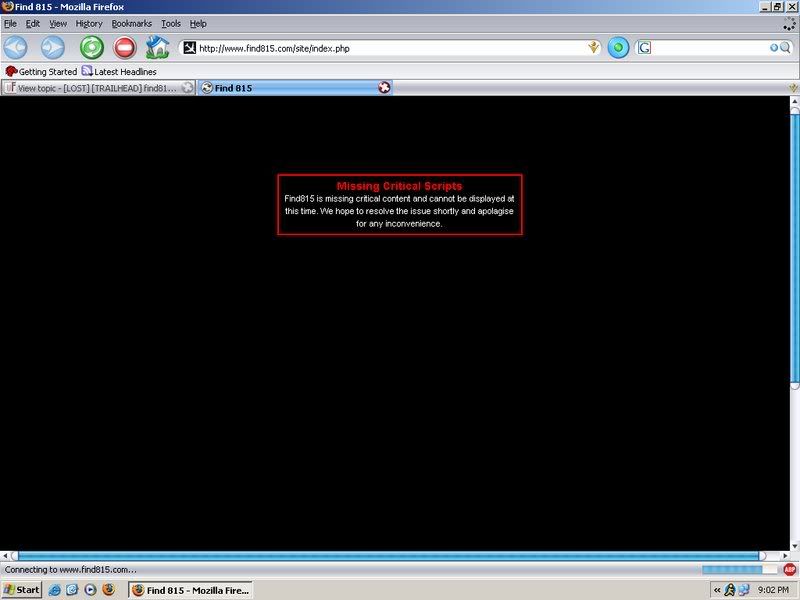Click the network connection tray icon
This screenshot has width=800, height=600.
tap(744, 590)
